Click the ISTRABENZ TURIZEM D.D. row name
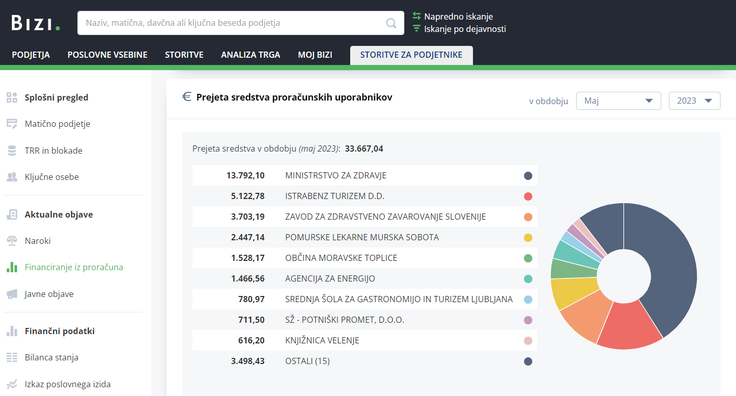 pyautogui.click(x=335, y=196)
